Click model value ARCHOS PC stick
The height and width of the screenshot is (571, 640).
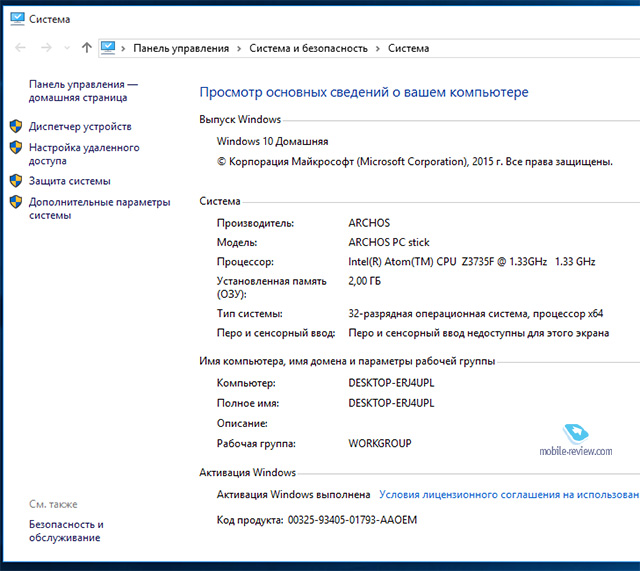[x=389, y=242]
